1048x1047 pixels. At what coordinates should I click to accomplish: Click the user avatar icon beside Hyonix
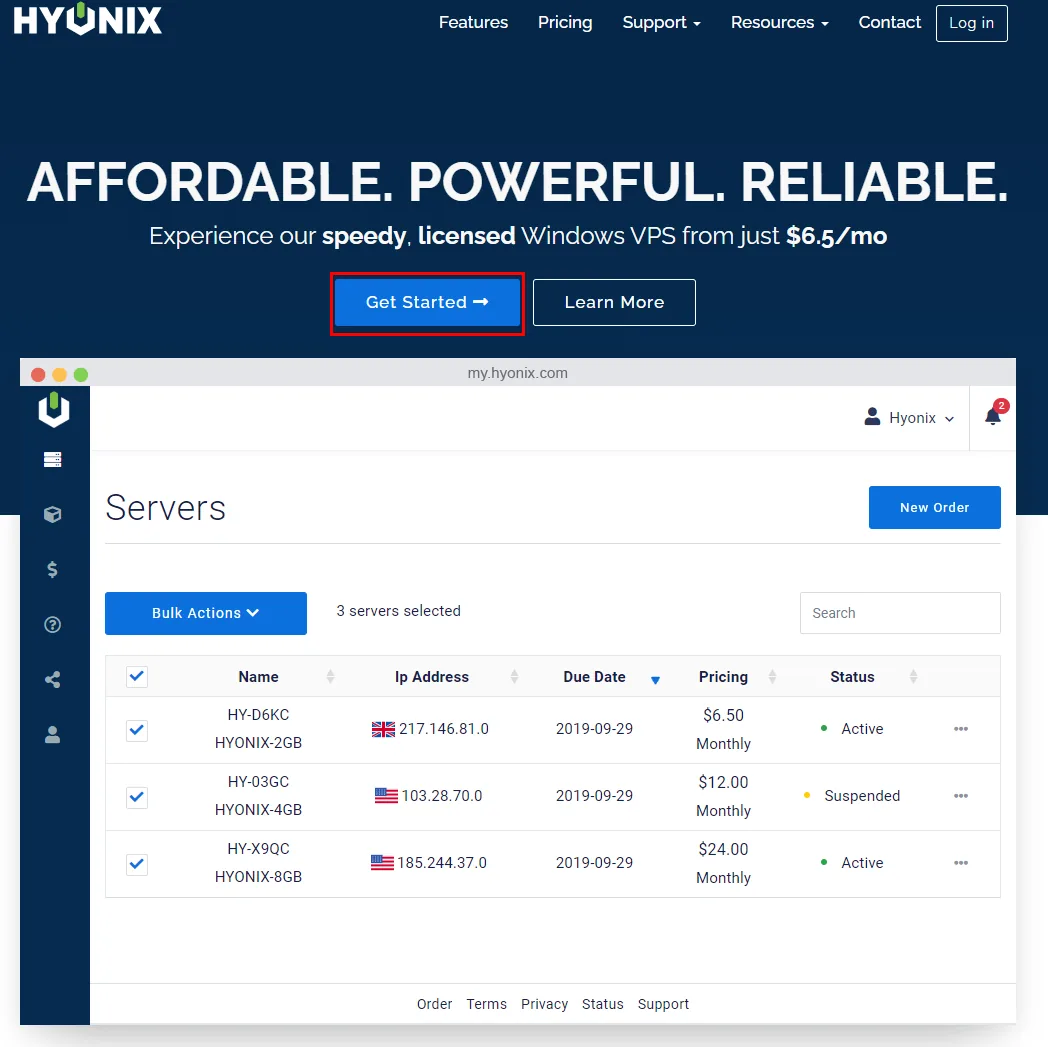(872, 417)
